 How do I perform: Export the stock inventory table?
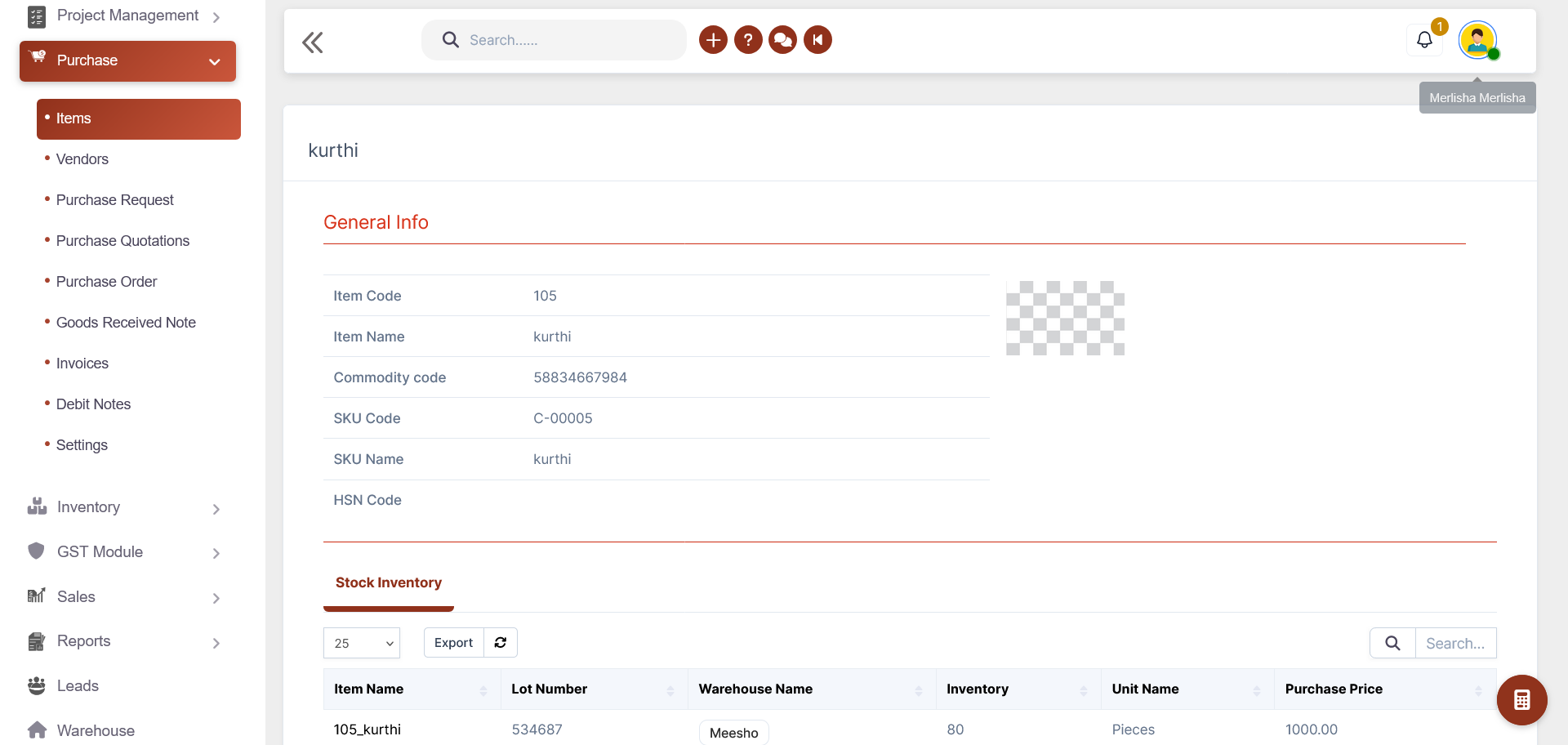point(453,643)
